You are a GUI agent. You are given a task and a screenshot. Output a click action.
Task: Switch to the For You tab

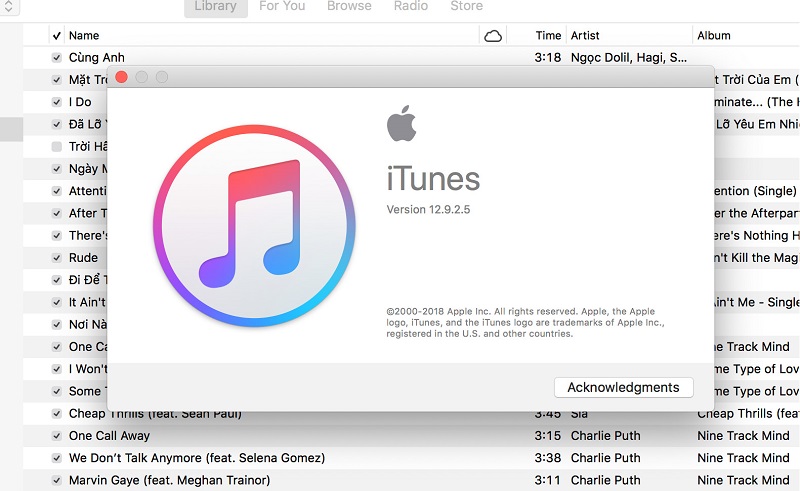pyautogui.click(x=282, y=6)
